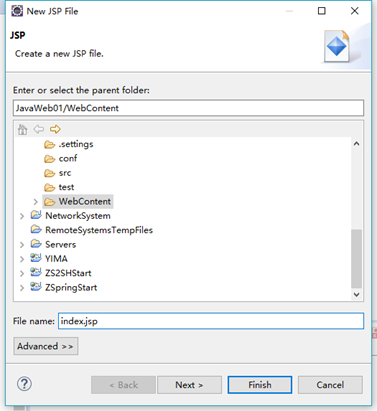The image size is (377, 411).
Task: Click the Back arrow icon above the folder tree
Action: [x=39, y=129]
